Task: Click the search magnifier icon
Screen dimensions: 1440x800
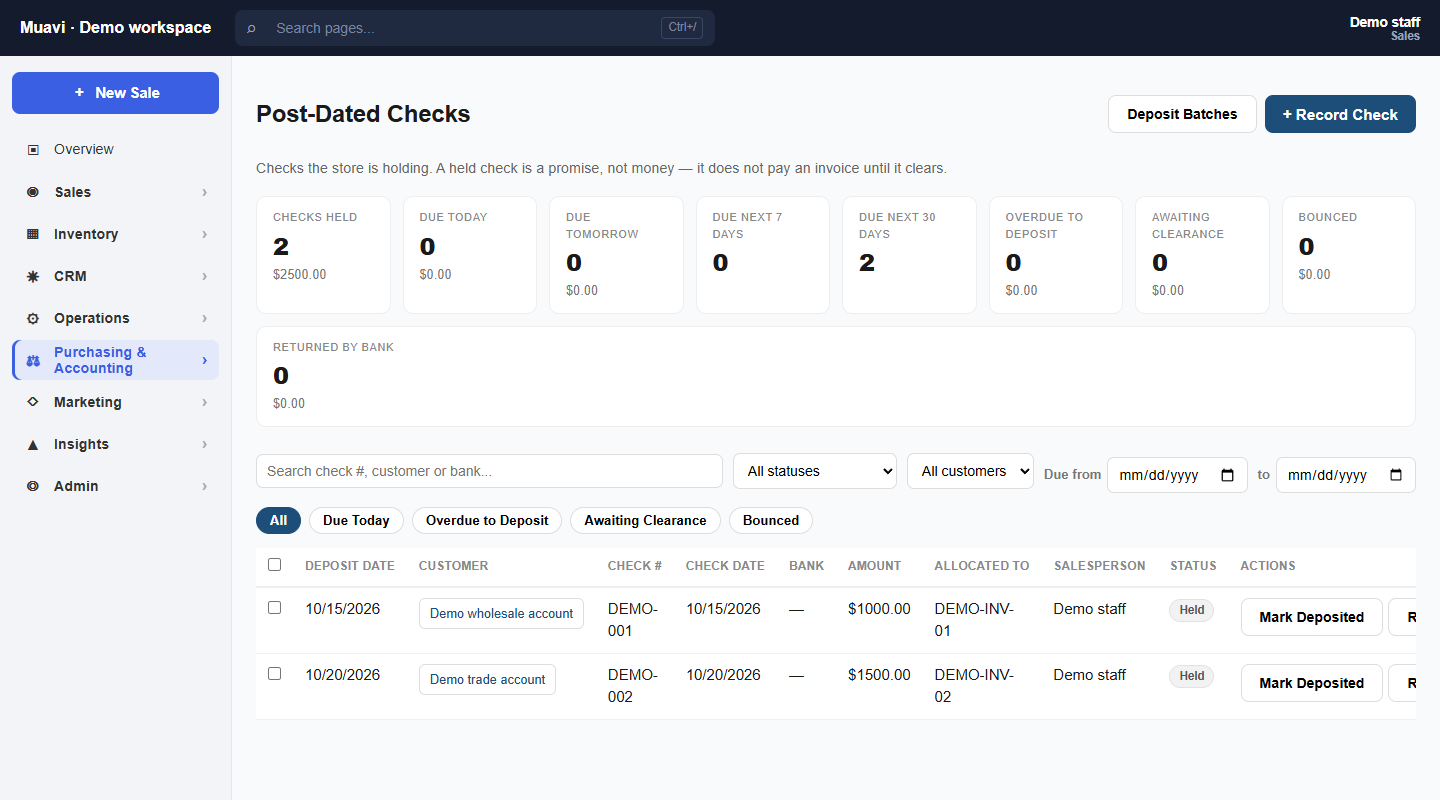Action: pyautogui.click(x=251, y=28)
